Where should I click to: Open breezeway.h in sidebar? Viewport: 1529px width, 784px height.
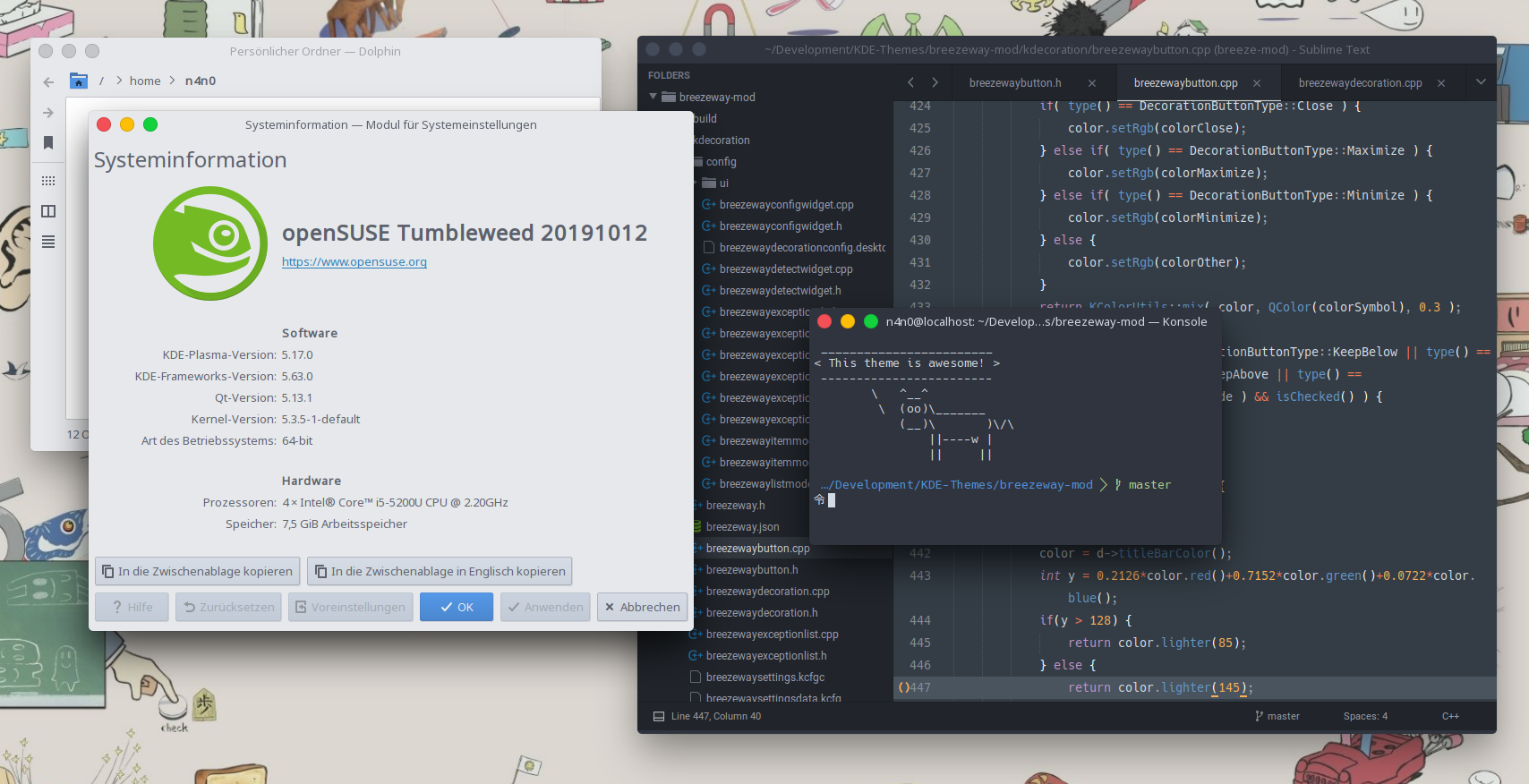pyautogui.click(x=735, y=506)
